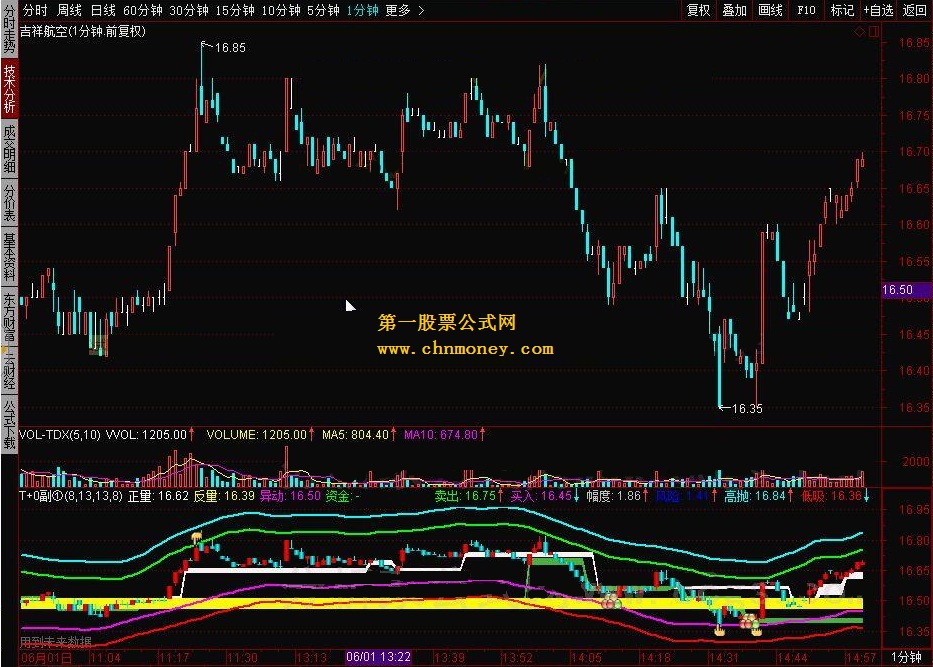Click the square window icon beside the diamond
Image resolution: width=933 pixels, height=667 pixels.
873,32
